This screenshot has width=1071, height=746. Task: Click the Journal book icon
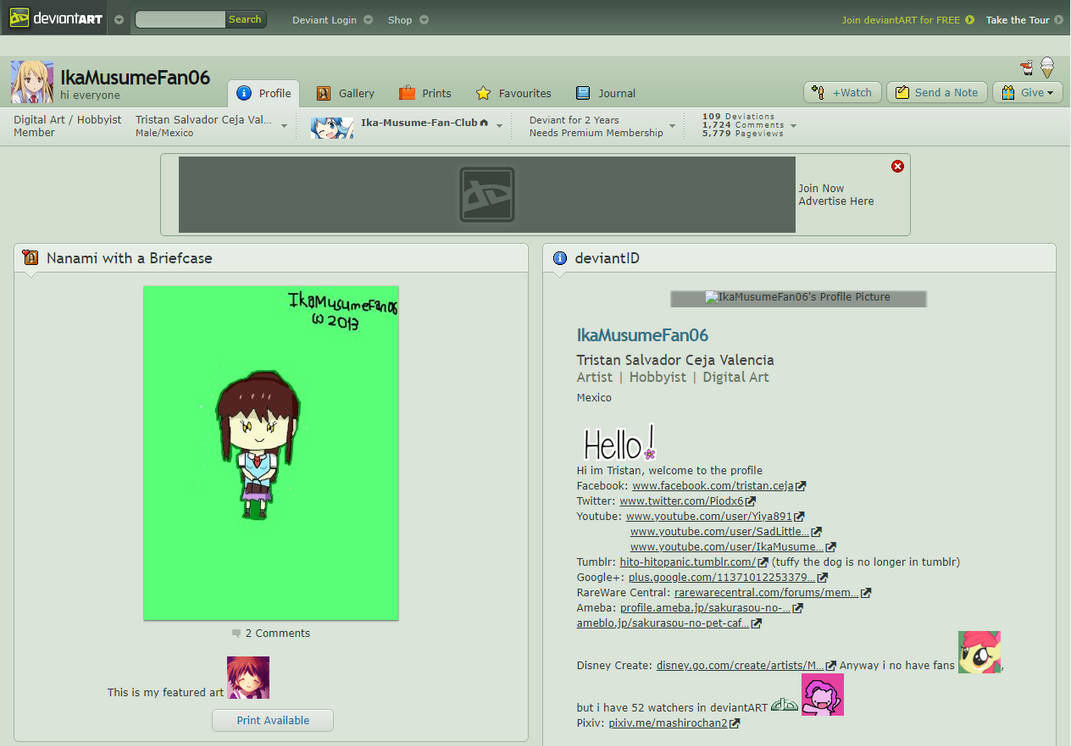pyautogui.click(x=583, y=93)
